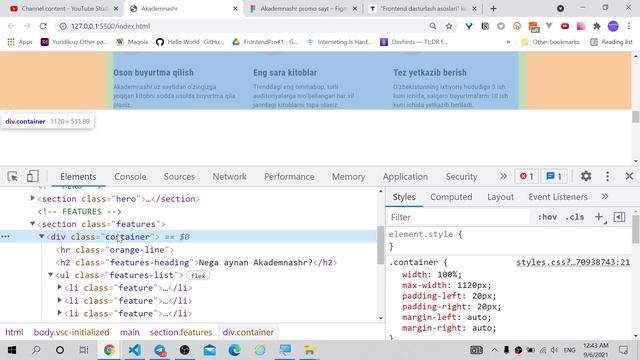
Task: Expand the first li feature node
Action: point(60,287)
